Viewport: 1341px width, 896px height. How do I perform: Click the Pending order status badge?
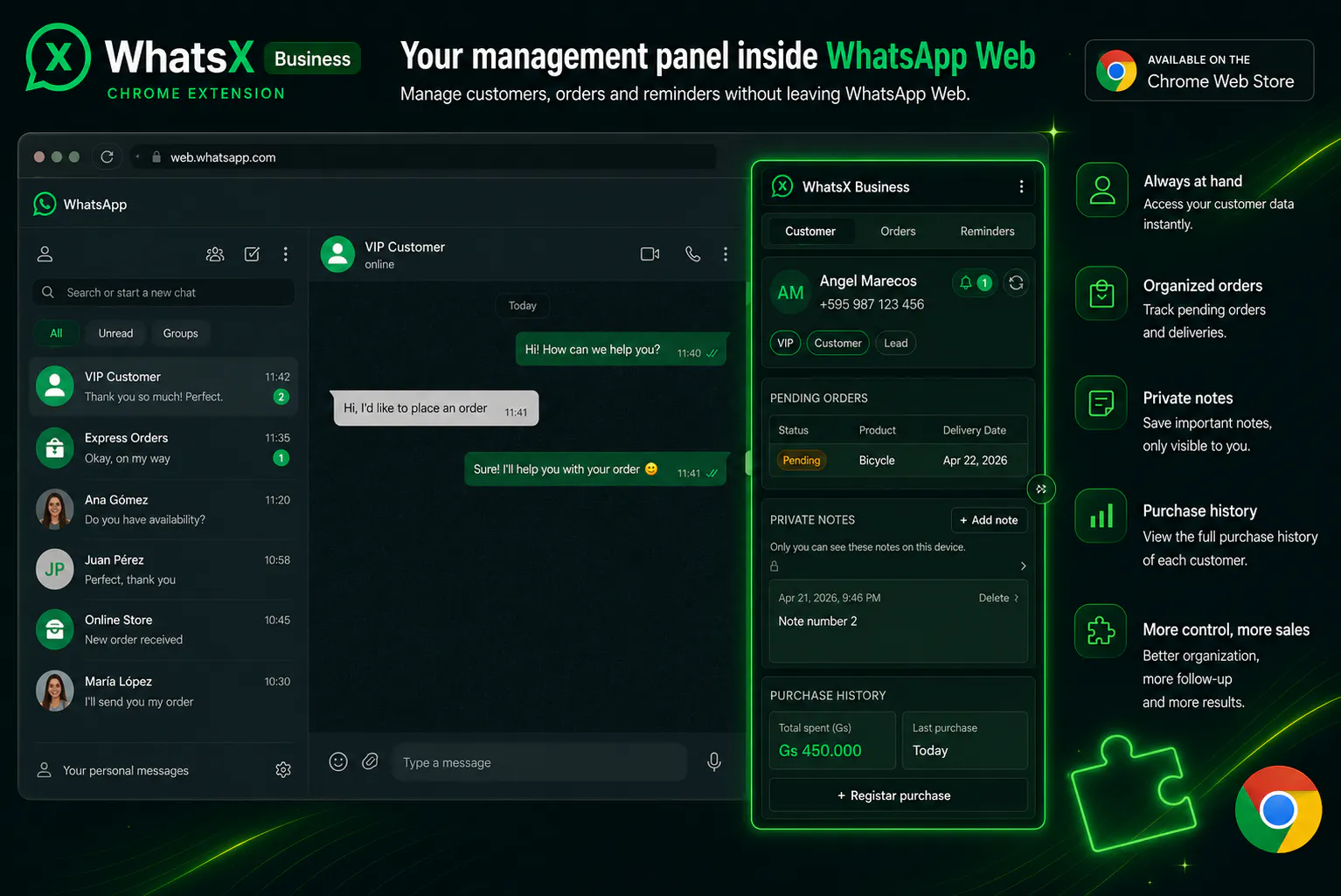pyautogui.click(x=802, y=461)
